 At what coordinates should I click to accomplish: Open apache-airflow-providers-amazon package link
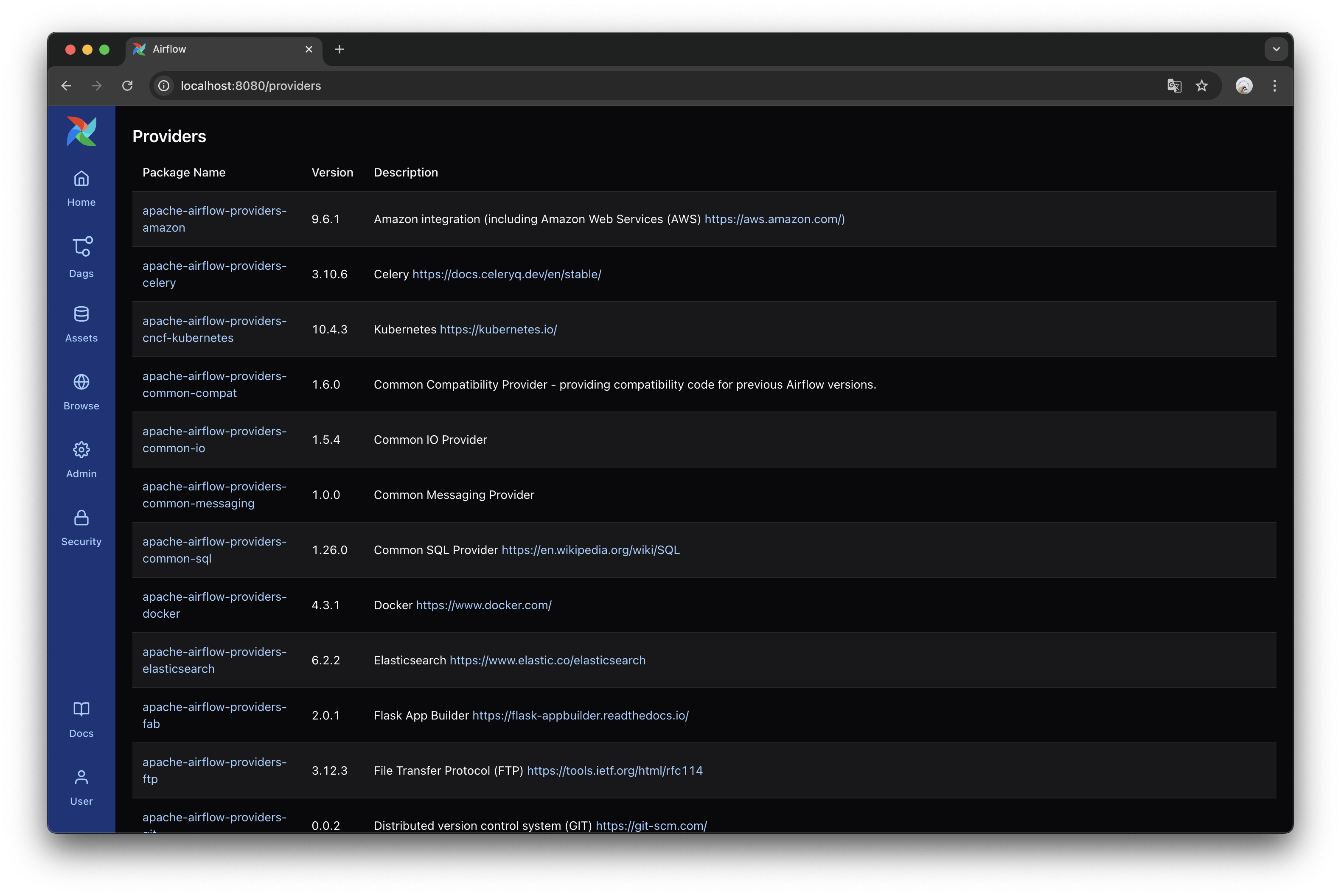[214, 219]
